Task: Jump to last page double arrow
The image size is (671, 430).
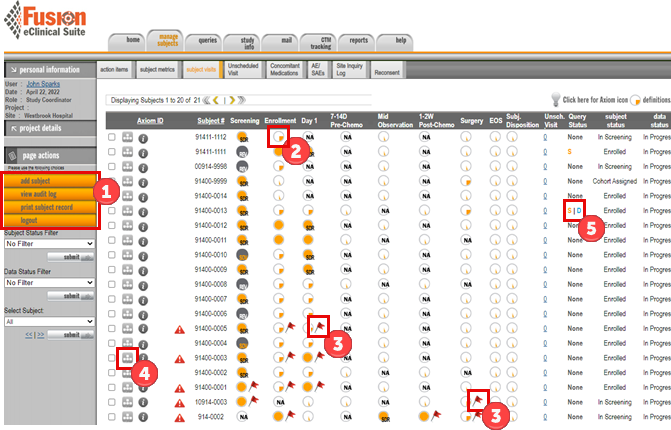Action: (x=242, y=100)
